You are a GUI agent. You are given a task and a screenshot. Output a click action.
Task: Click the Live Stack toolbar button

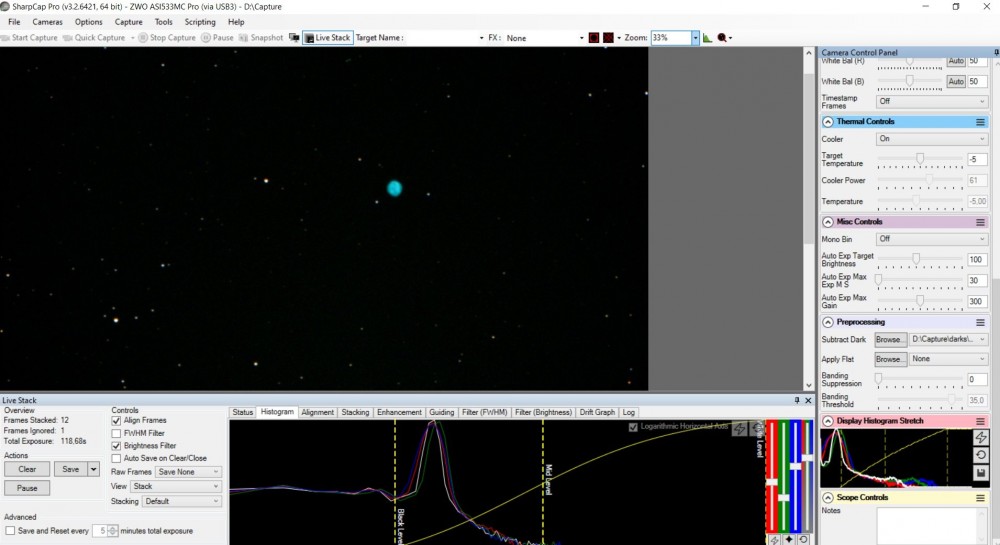click(x=328, y=38)
